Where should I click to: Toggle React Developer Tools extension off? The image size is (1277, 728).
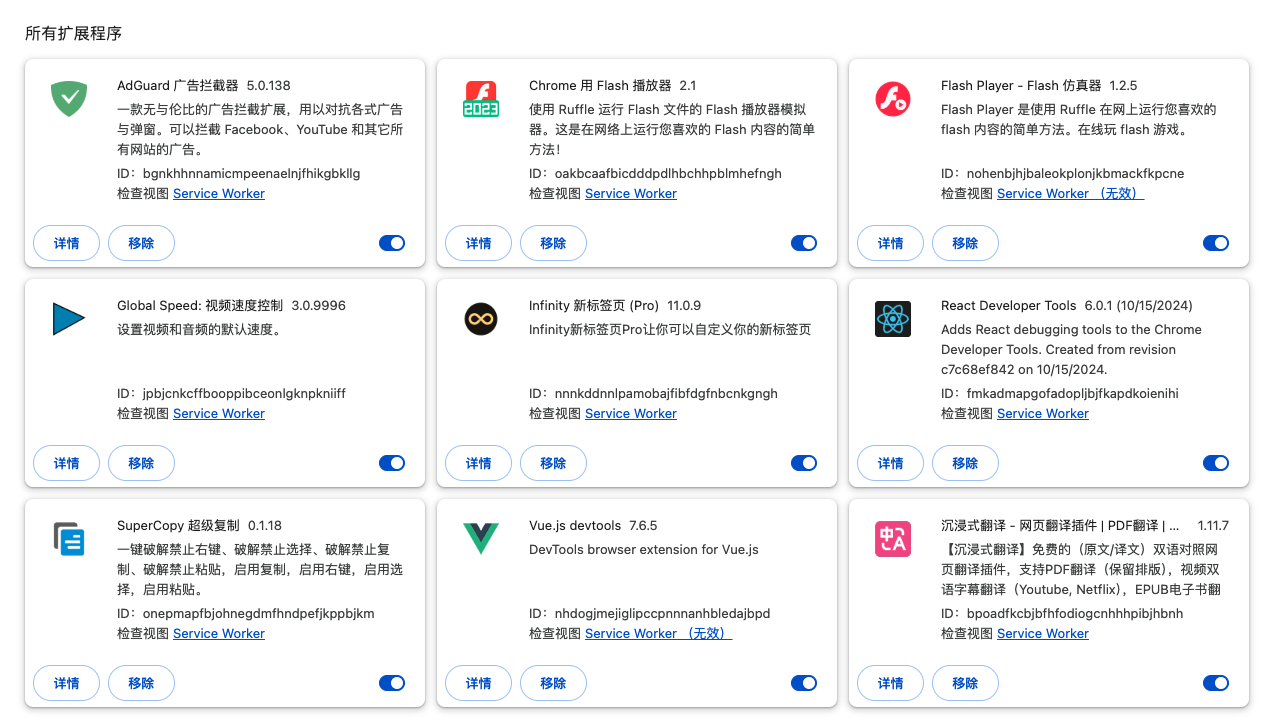(x=1216, y=463)
